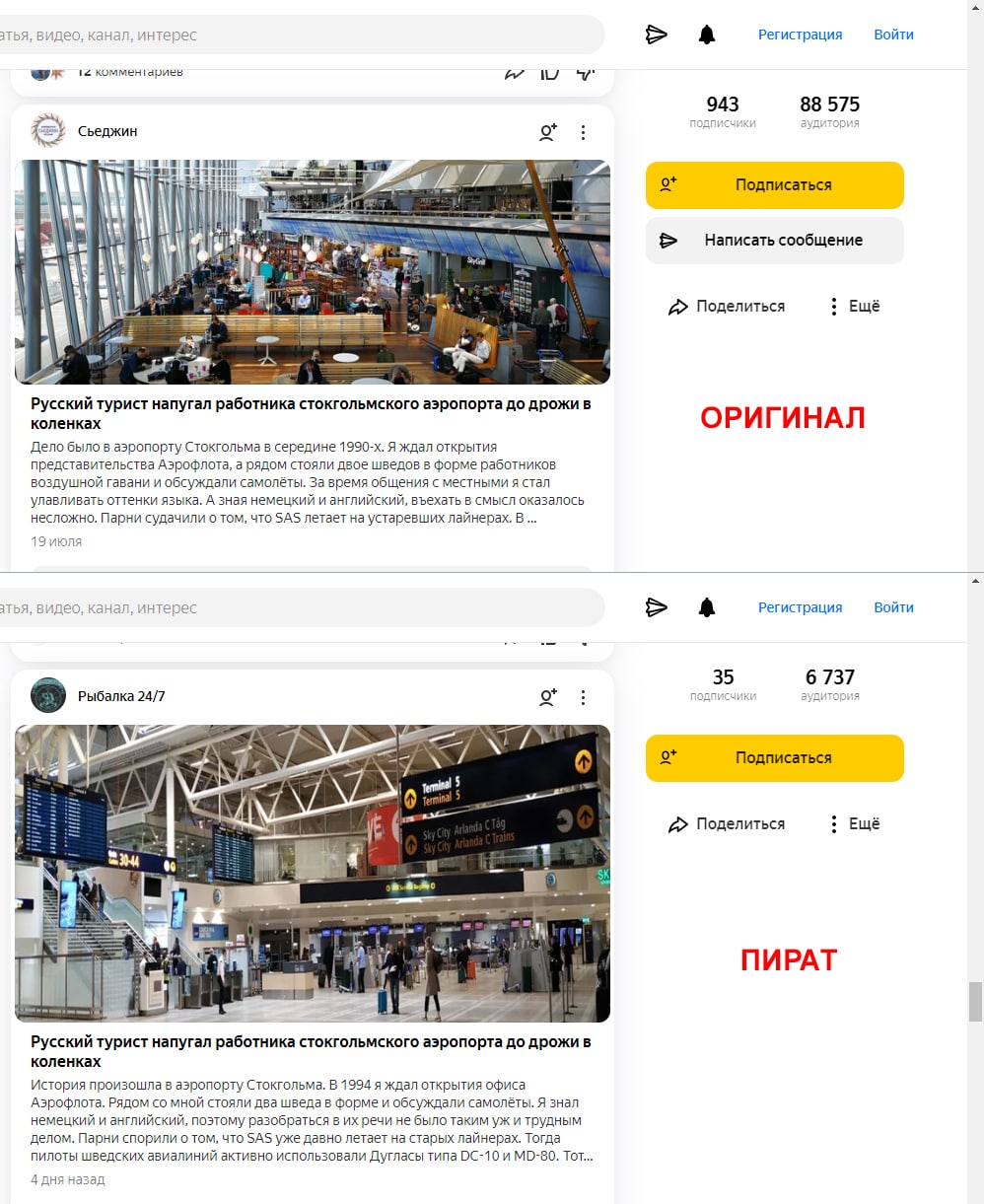Open notifications bell in top header

[707, 35]
